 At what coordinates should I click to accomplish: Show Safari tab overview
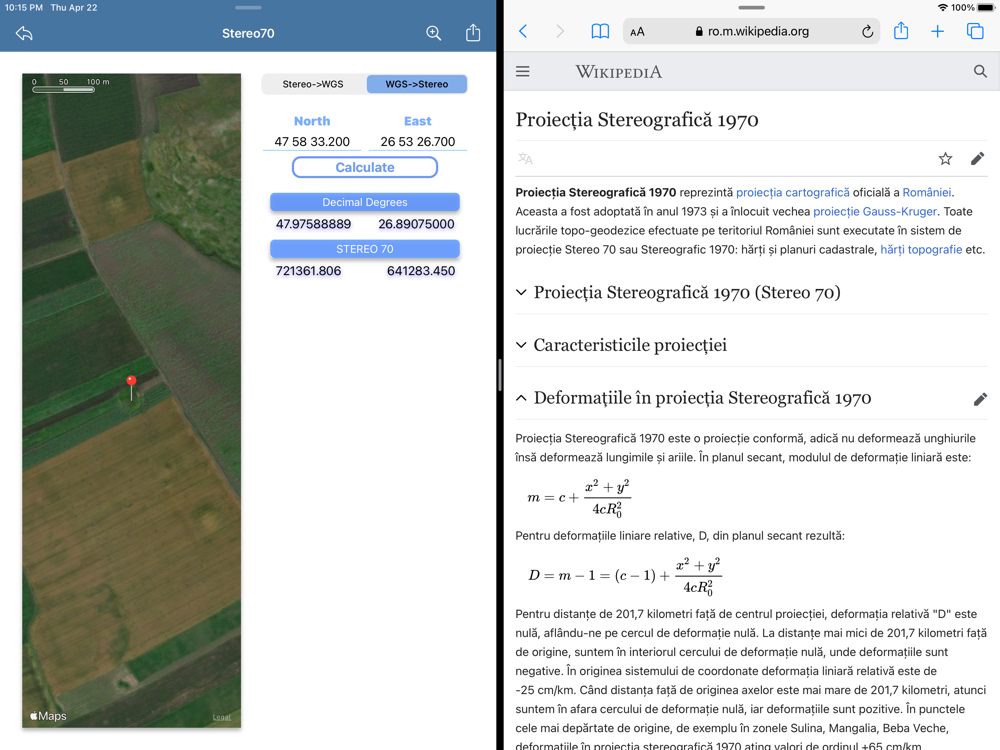[975, 31]
